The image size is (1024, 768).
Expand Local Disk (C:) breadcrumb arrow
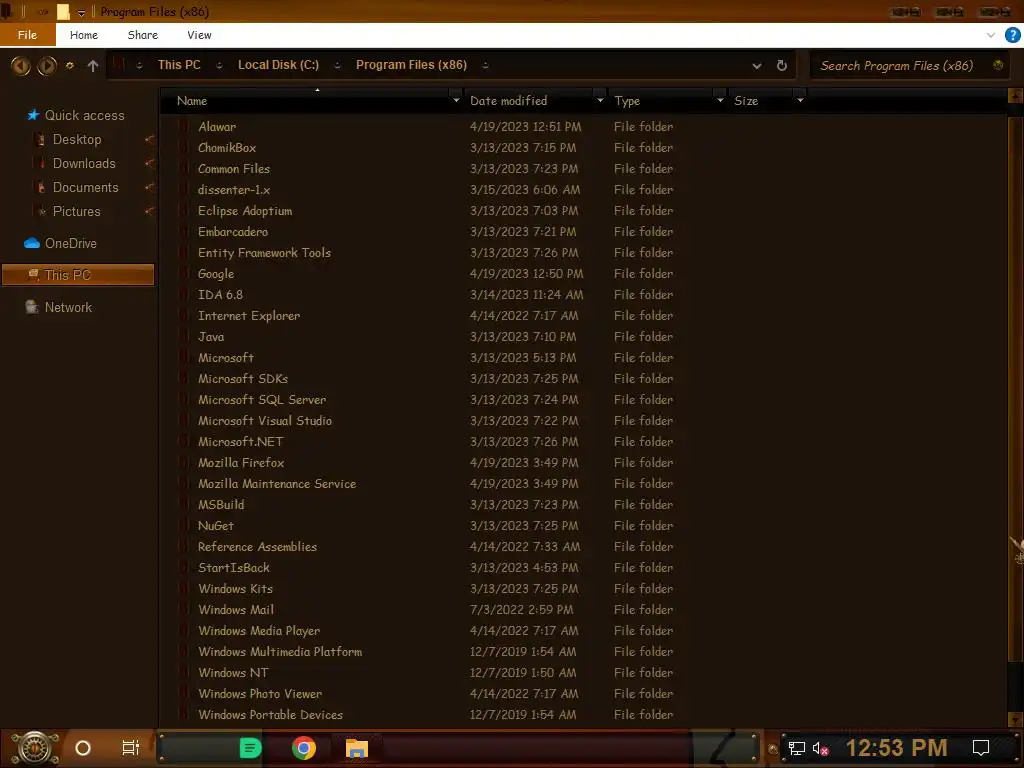pyautogui.click(x=337, y=65)
